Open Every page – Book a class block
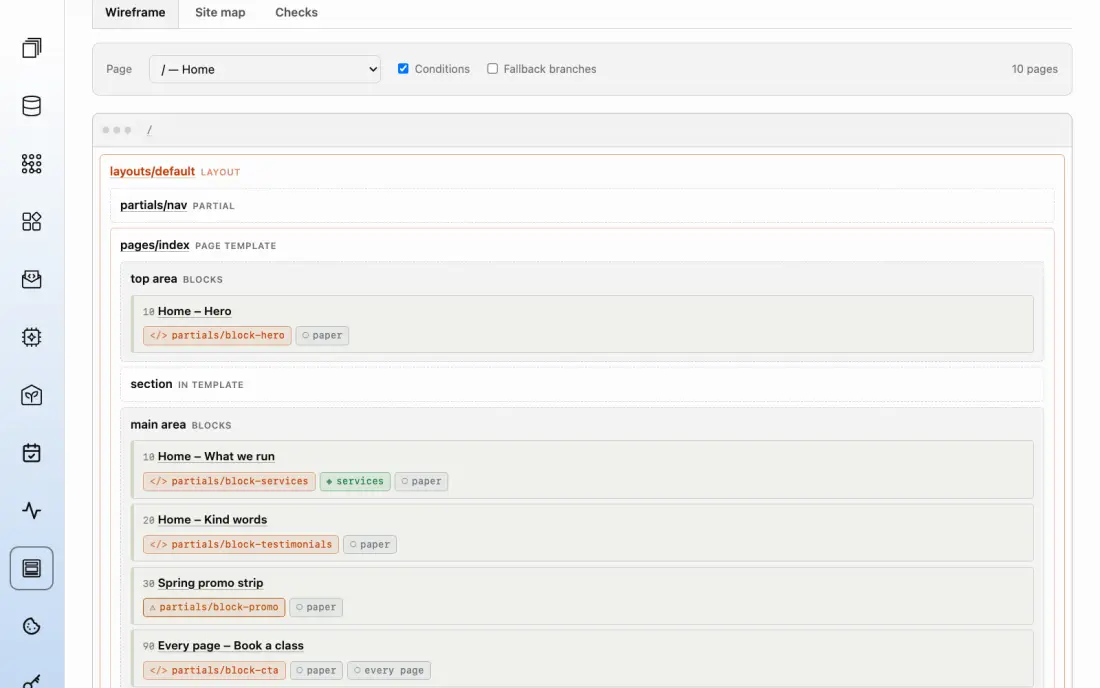The image size is (1100, 688). (231, 645)
